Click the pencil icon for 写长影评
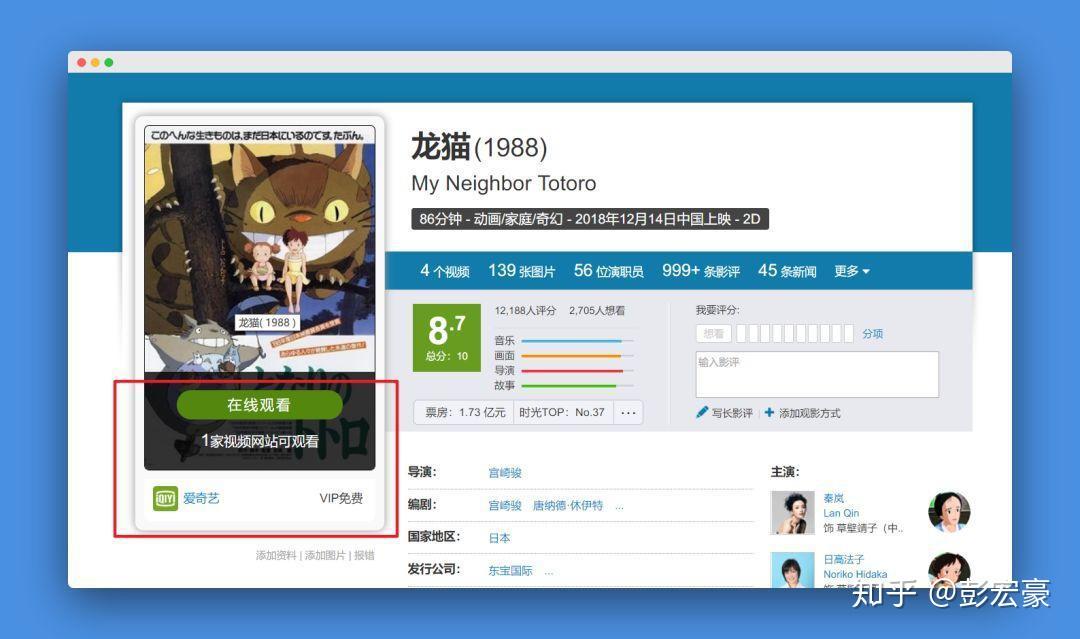1080x639 pixels. (702, 412)
